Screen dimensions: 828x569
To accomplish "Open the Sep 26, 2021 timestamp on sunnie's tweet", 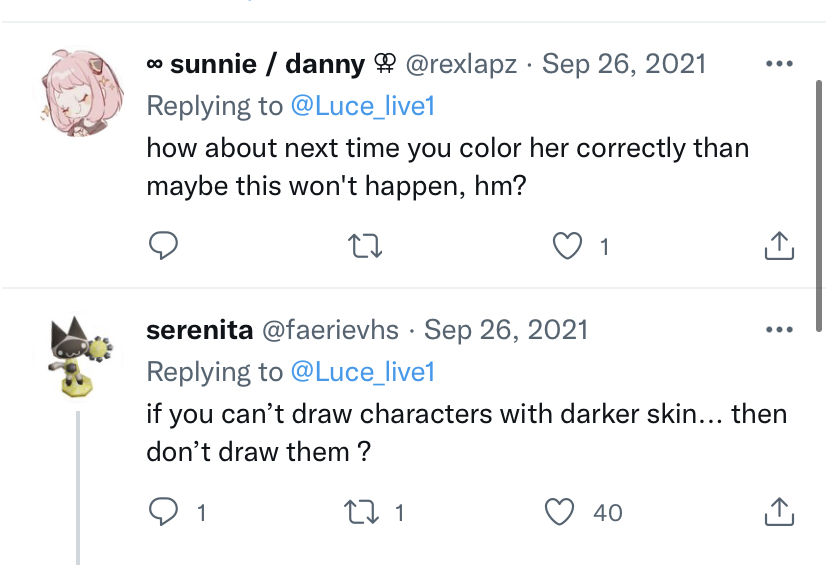I will (x=624, y=65).
